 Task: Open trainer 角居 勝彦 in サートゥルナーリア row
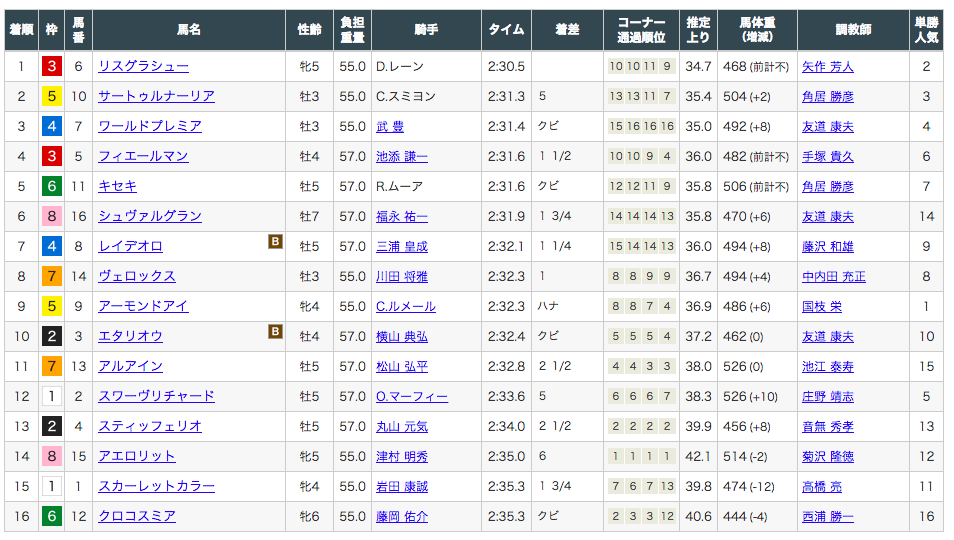coord(827,96)
